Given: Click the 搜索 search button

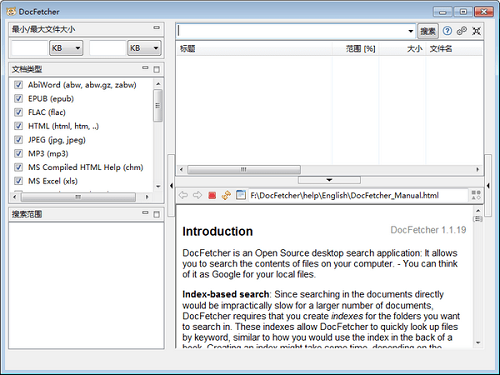Looking at the screenshot, I should click(x=428, y=31).
